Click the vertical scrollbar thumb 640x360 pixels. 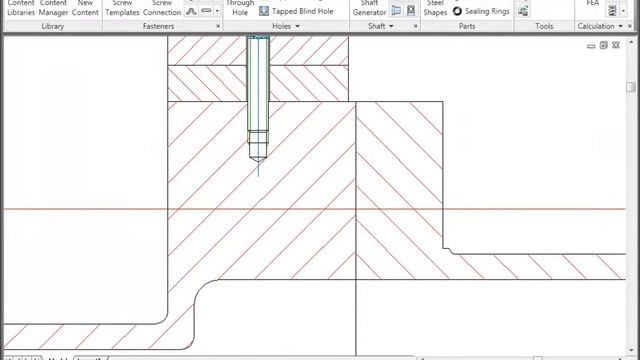pyautogui.click(x=631, y=87)
